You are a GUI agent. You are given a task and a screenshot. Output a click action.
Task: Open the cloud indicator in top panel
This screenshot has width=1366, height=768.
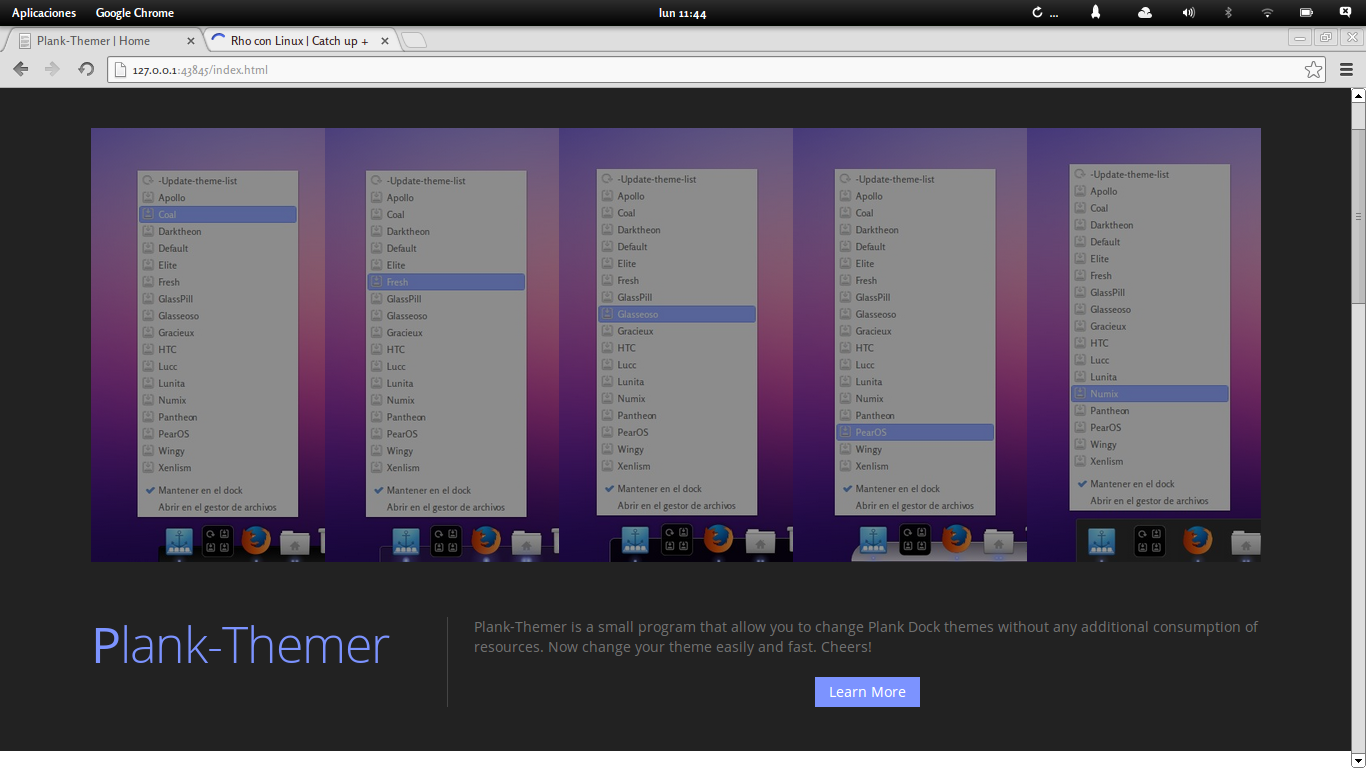[1145, 13]
